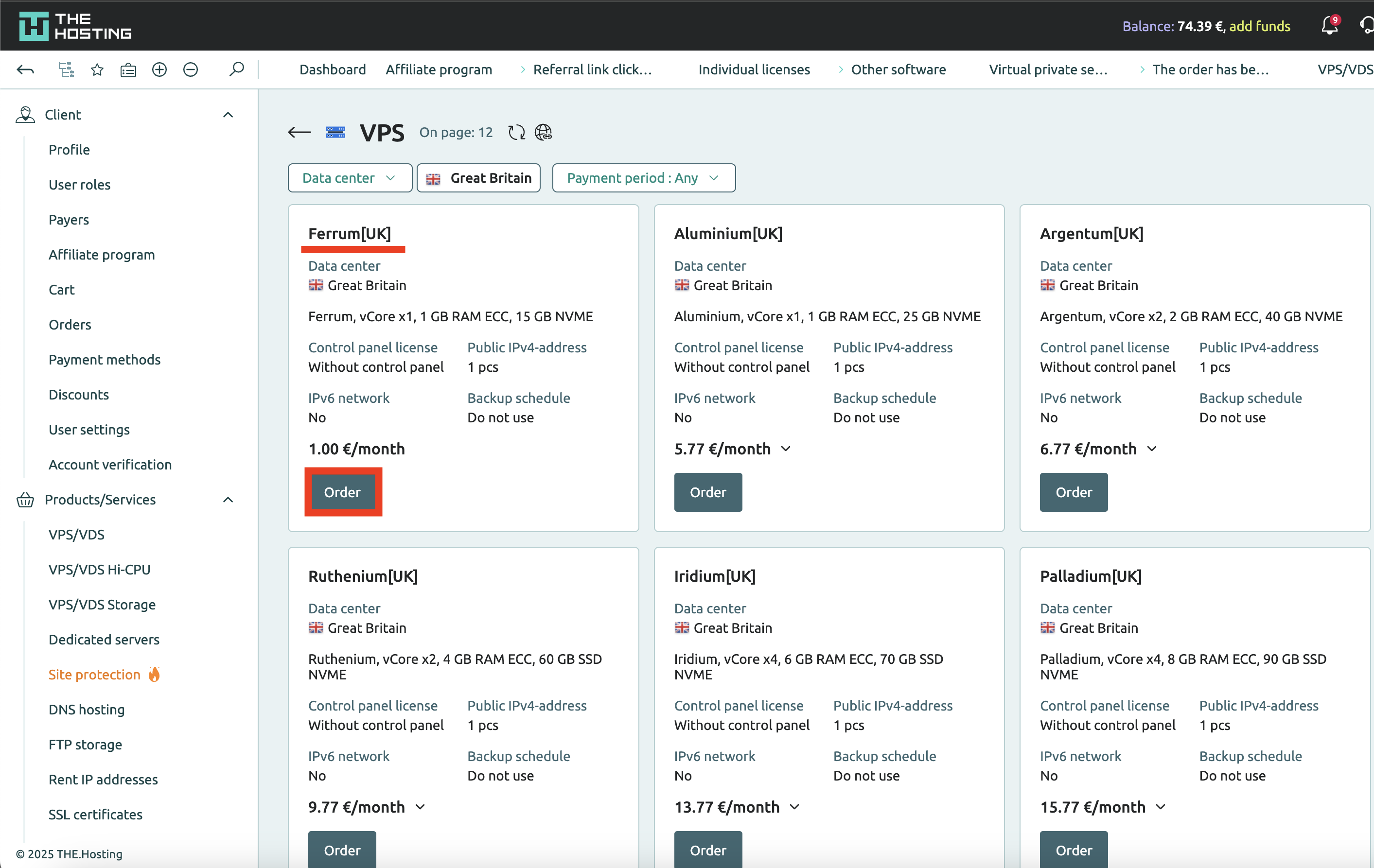Click the globe icon next to VPS

[x=543, y=132]
